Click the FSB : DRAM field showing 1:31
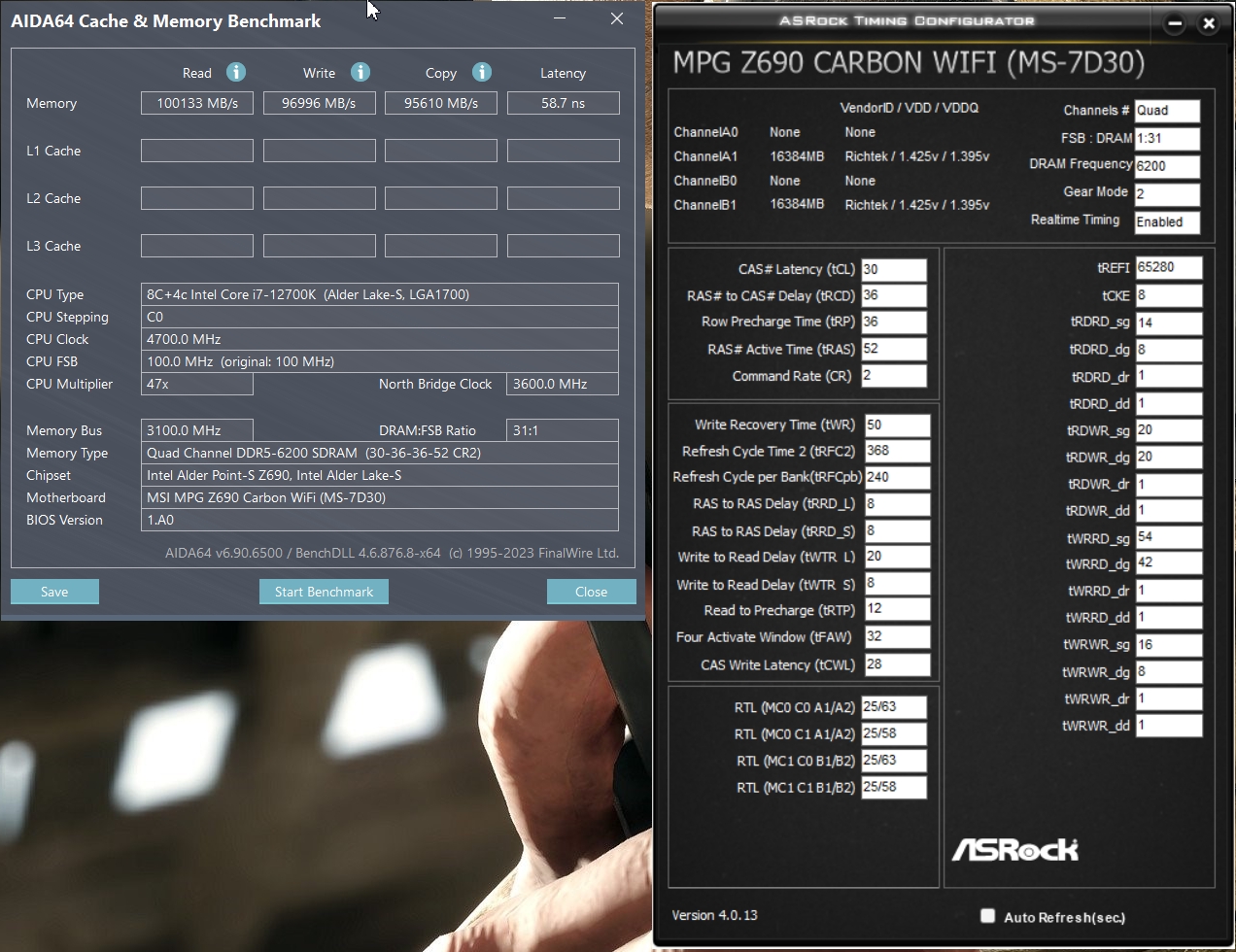1236x952 pixels. 1167,139
